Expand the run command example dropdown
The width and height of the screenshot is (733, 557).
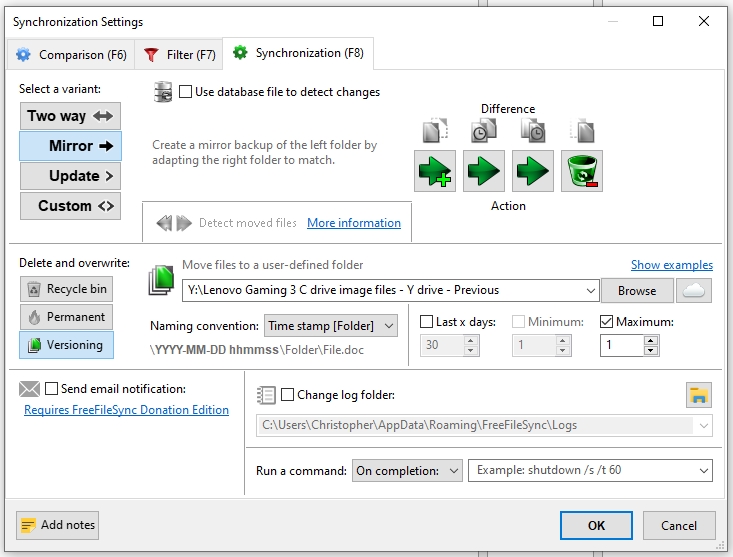[704, 471]
